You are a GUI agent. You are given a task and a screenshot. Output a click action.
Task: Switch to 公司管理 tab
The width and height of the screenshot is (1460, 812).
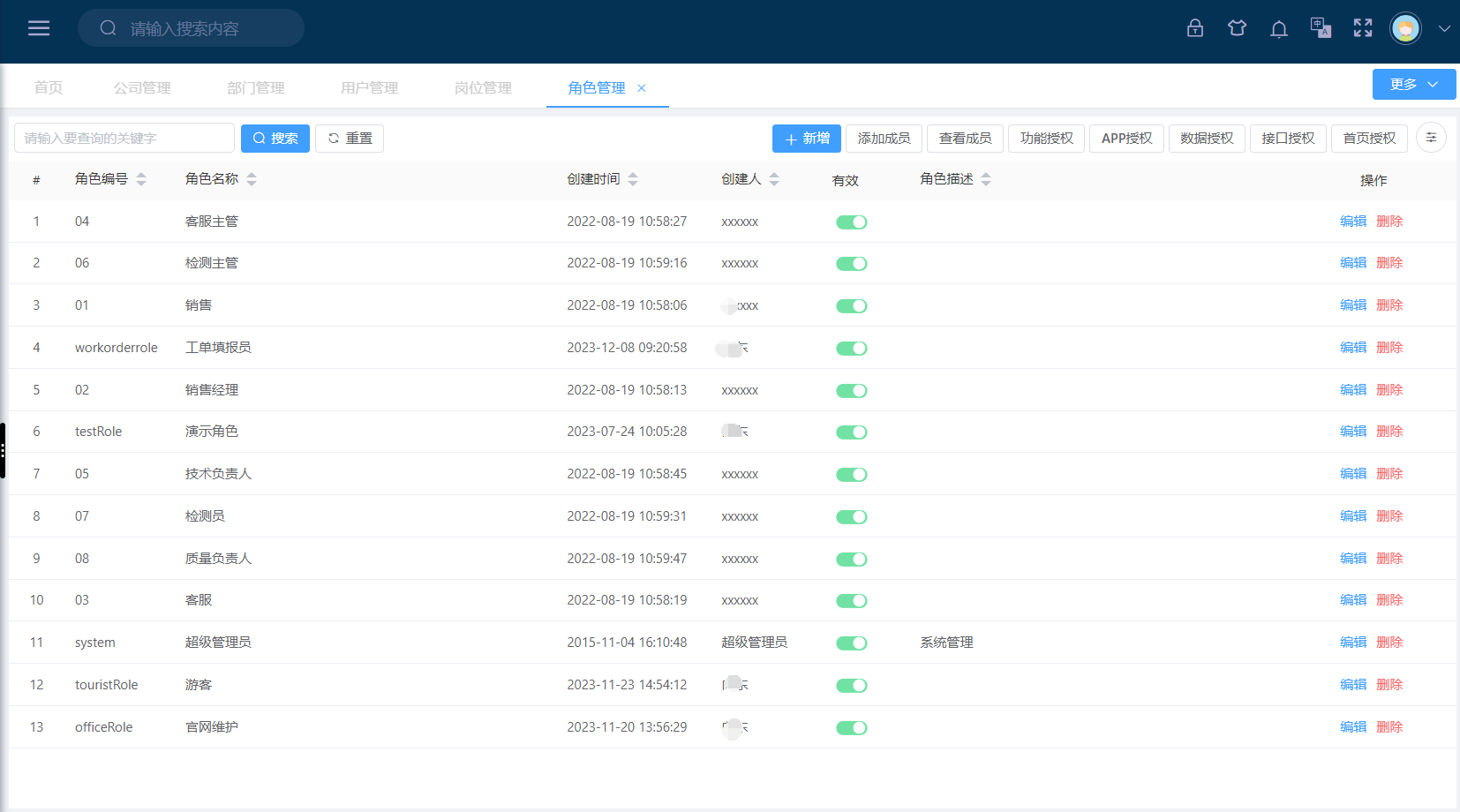coord(142,87)
